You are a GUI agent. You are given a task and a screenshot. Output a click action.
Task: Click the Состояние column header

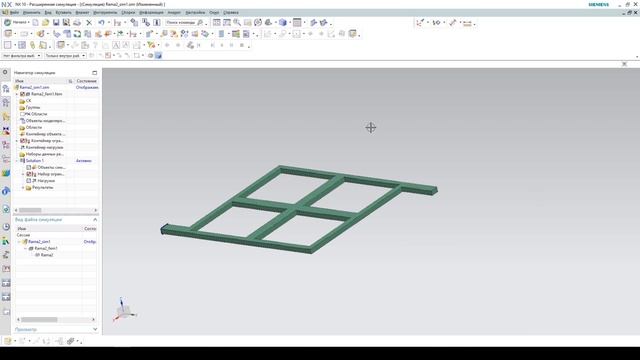tap(87, 81)
